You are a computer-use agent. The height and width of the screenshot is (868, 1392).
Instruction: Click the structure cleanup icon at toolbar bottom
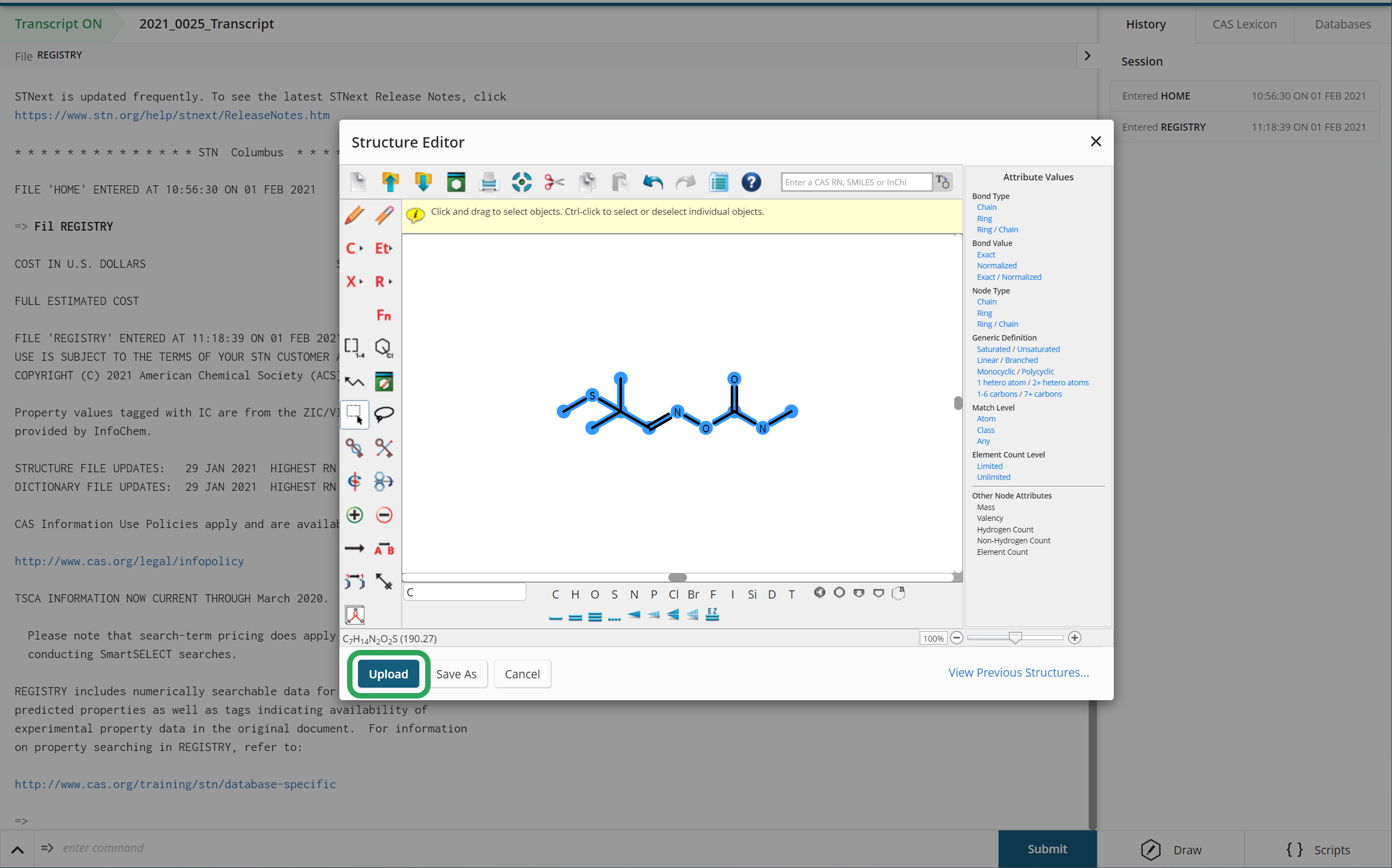355,615
